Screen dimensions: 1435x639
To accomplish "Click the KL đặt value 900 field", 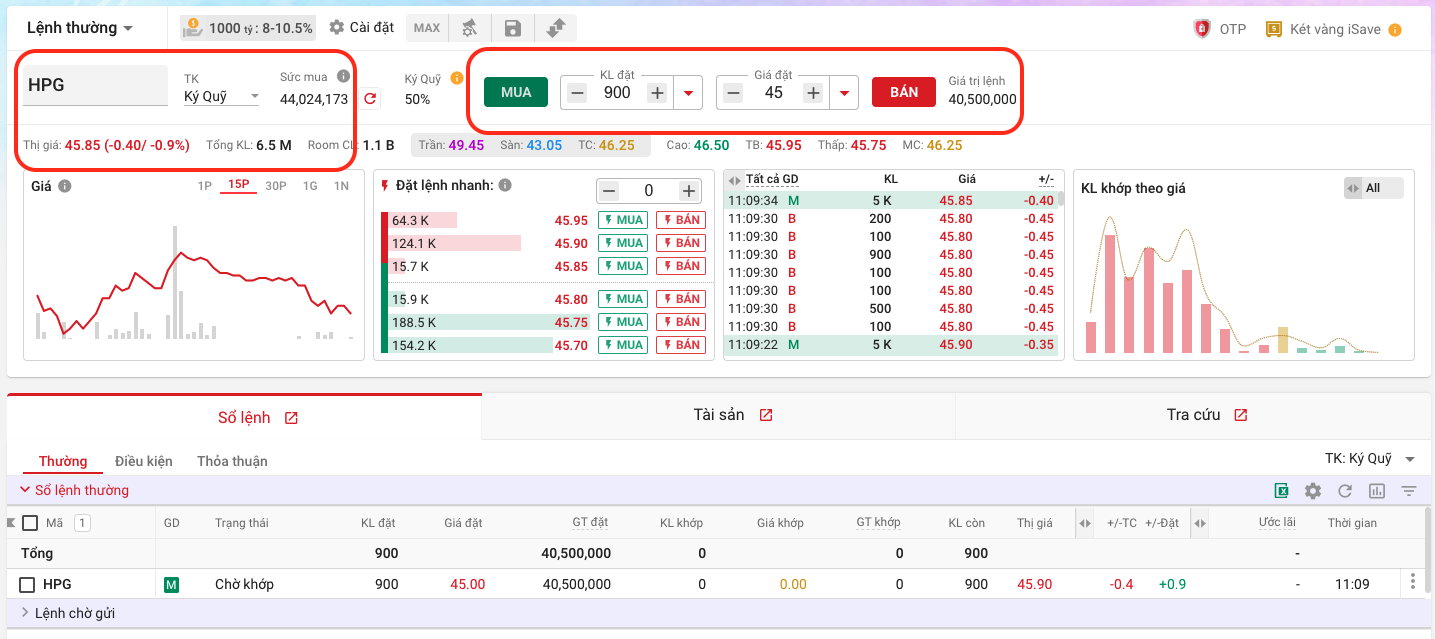I will 617,93.
